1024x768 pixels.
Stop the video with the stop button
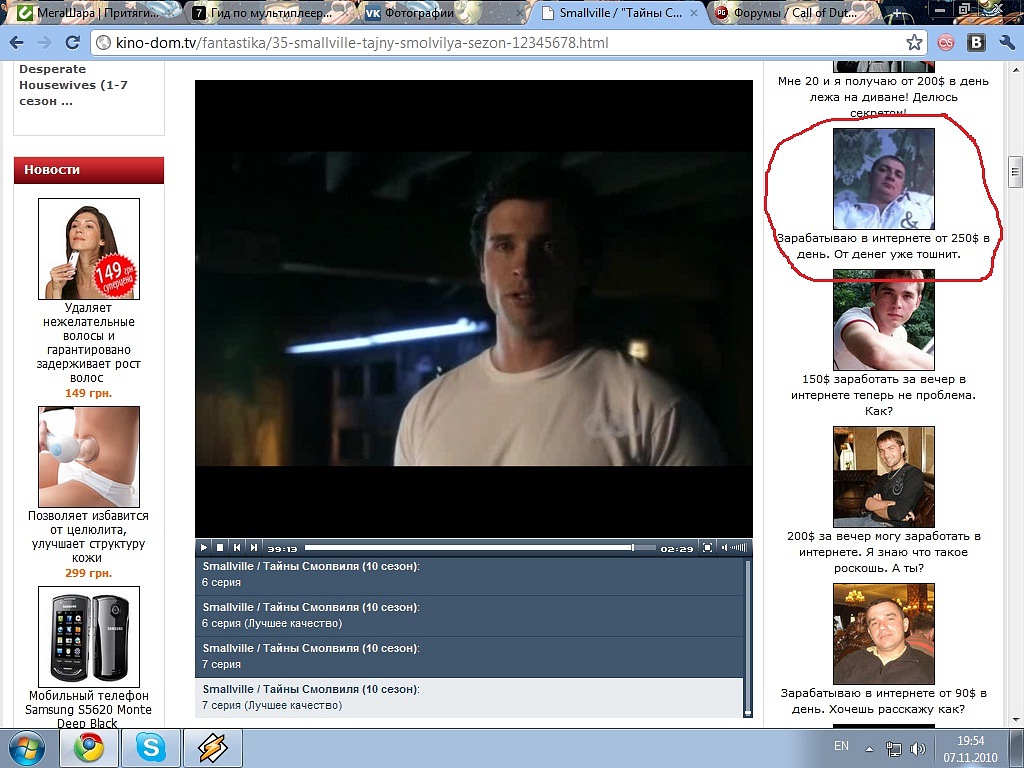click(x=220, y=548)
